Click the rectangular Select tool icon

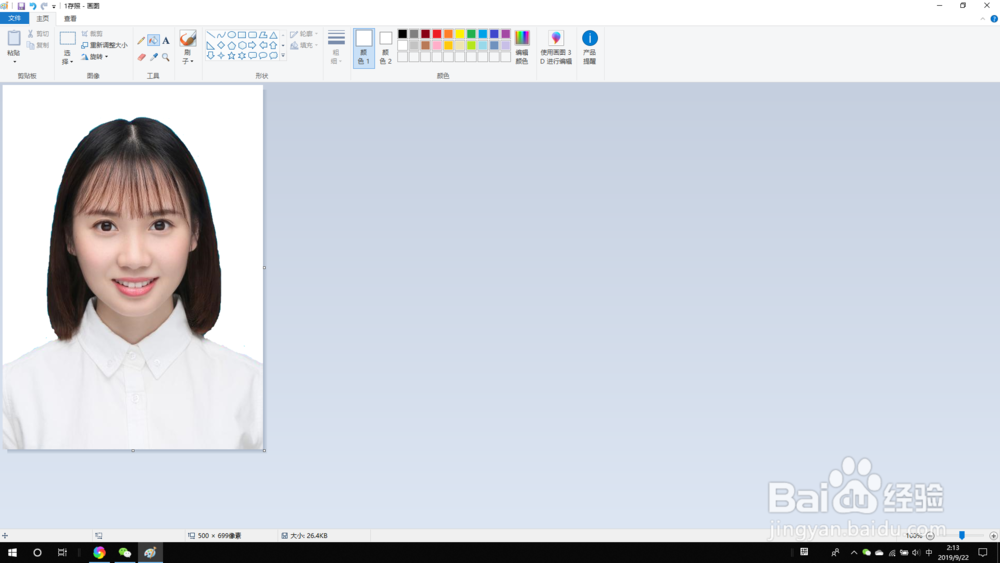pyautogui.click(x=68, y=39)
